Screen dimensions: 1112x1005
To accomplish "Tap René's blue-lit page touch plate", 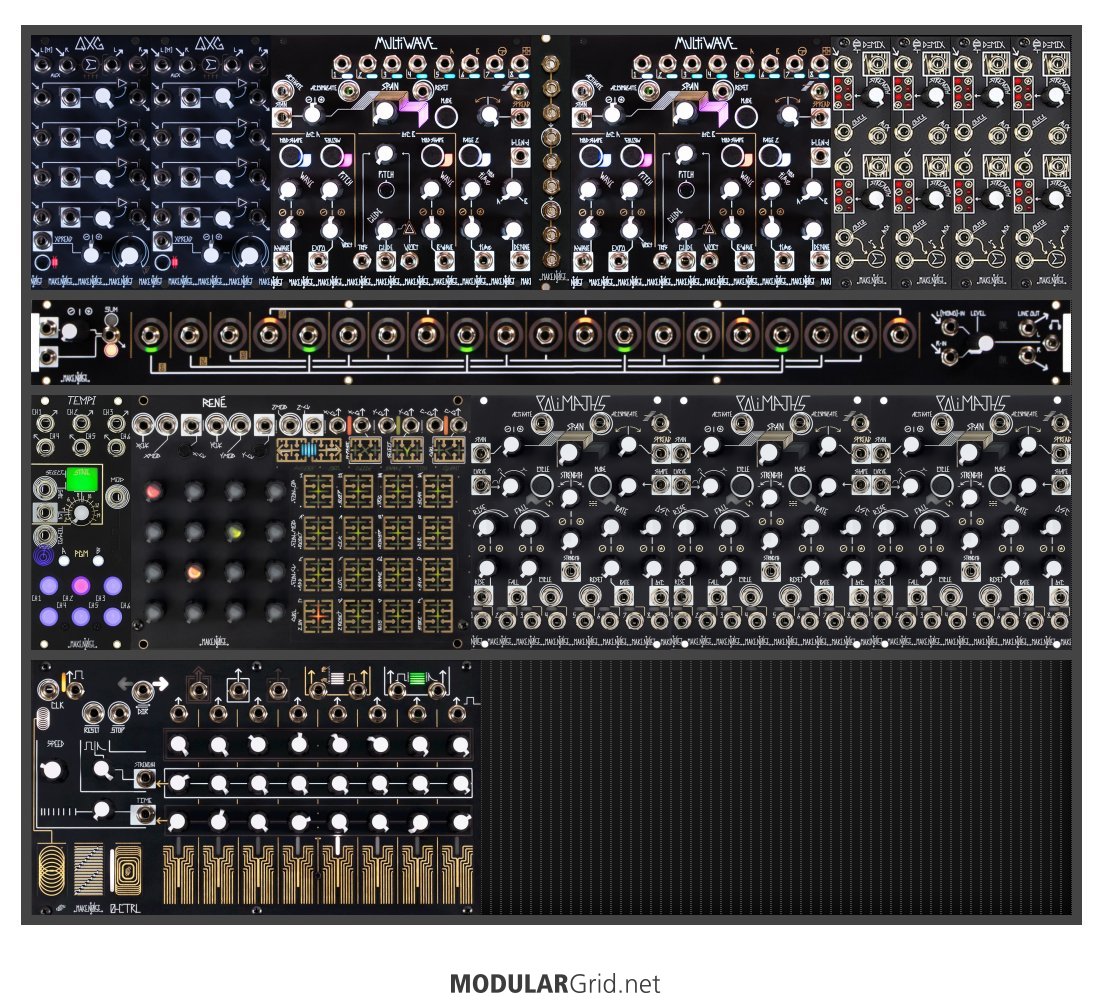I will (x=310, y=450).
